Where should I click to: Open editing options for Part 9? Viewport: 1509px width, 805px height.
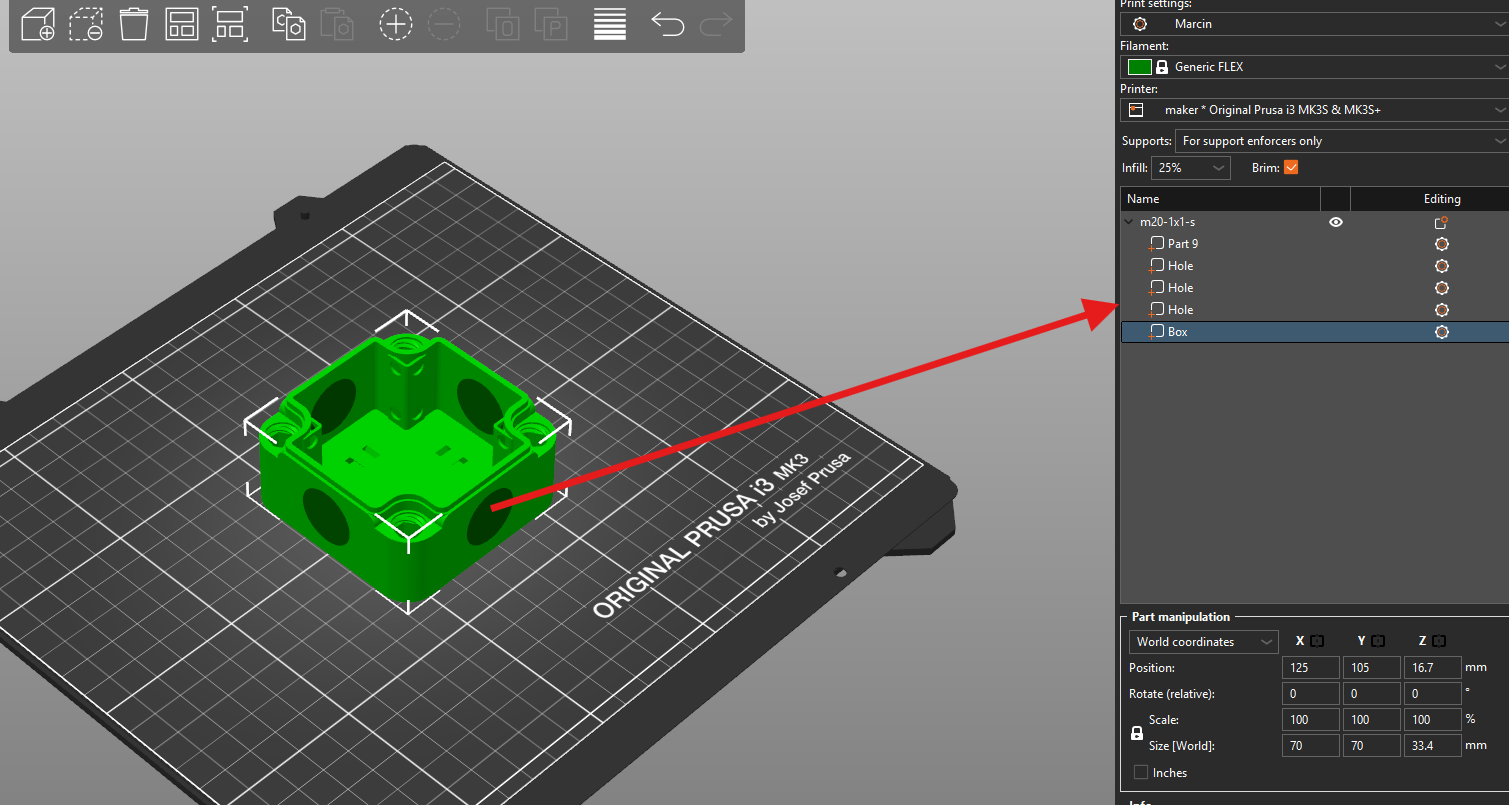(x=1441, y=244)
